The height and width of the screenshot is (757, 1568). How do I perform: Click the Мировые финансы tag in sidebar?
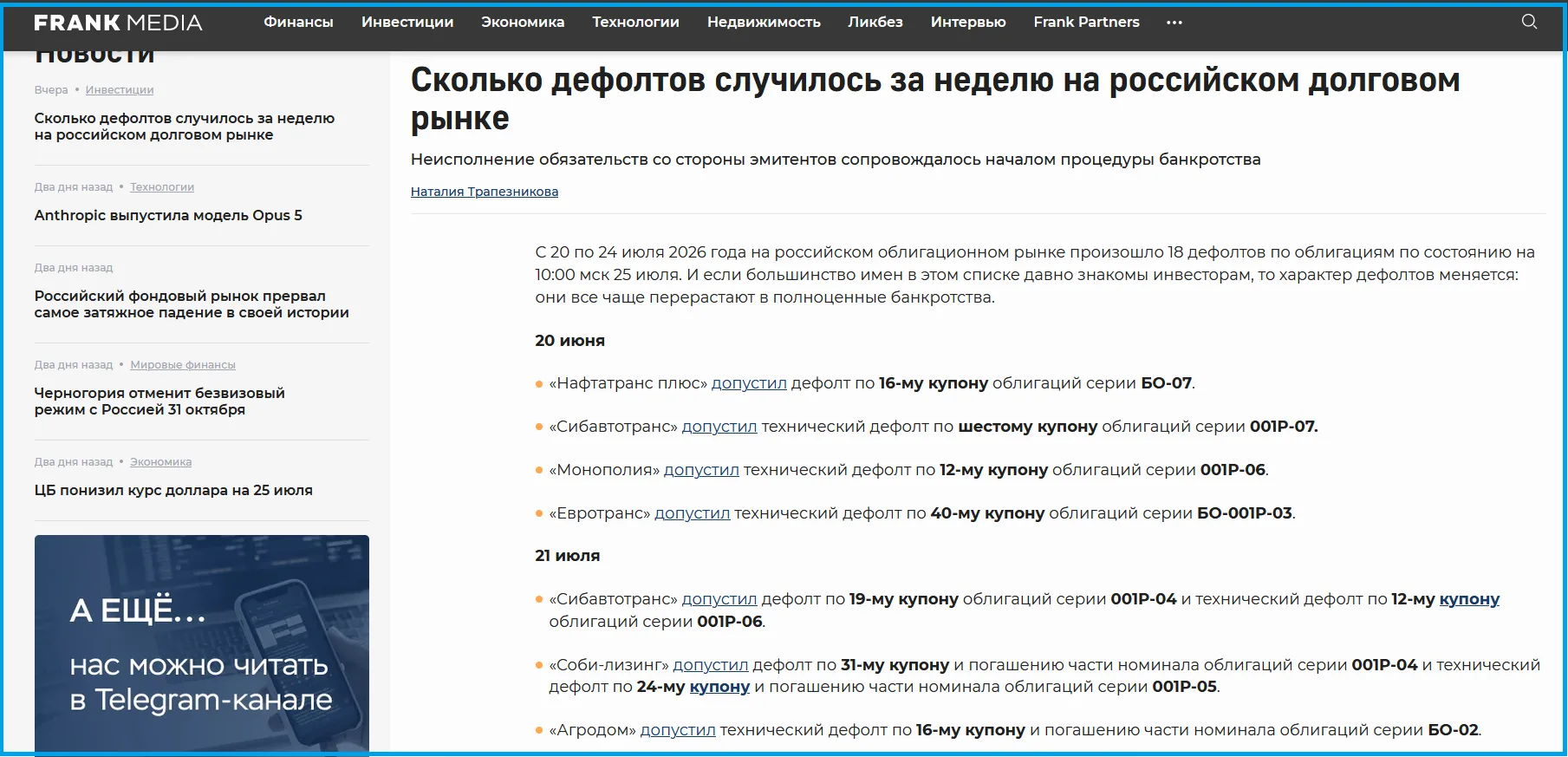(x=183, y=365)
